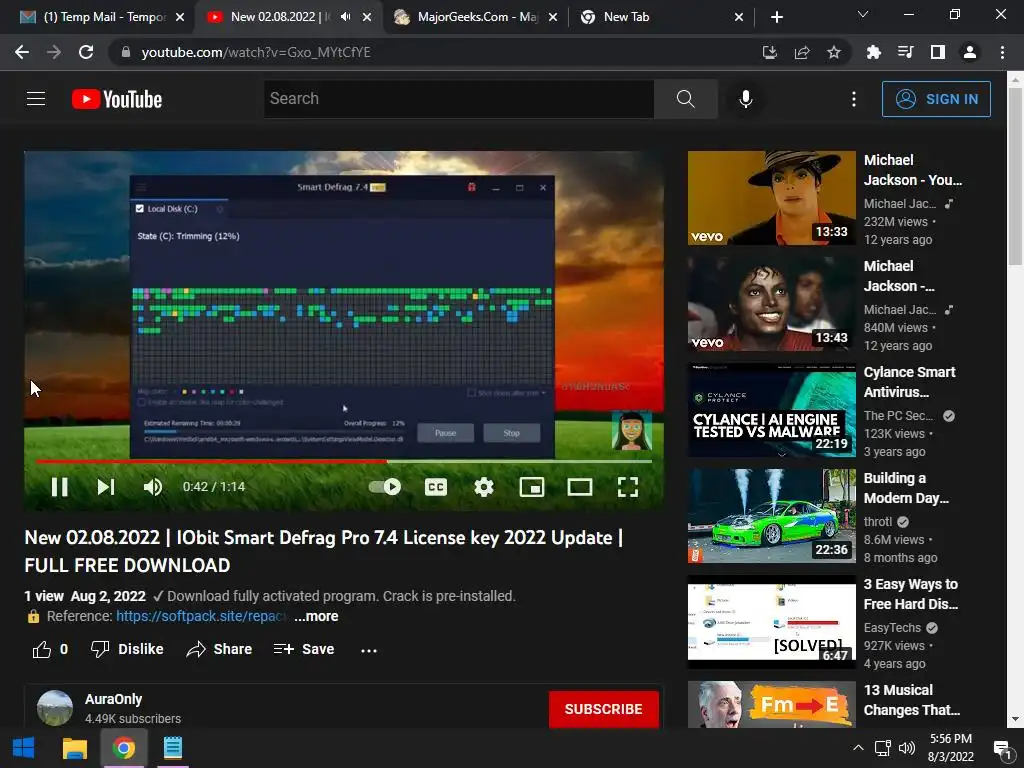This screenshot has height=768, width=1024.
Task: Open first Michael Jackson video thumbnail (13:33)
Action: click(771, 198)
